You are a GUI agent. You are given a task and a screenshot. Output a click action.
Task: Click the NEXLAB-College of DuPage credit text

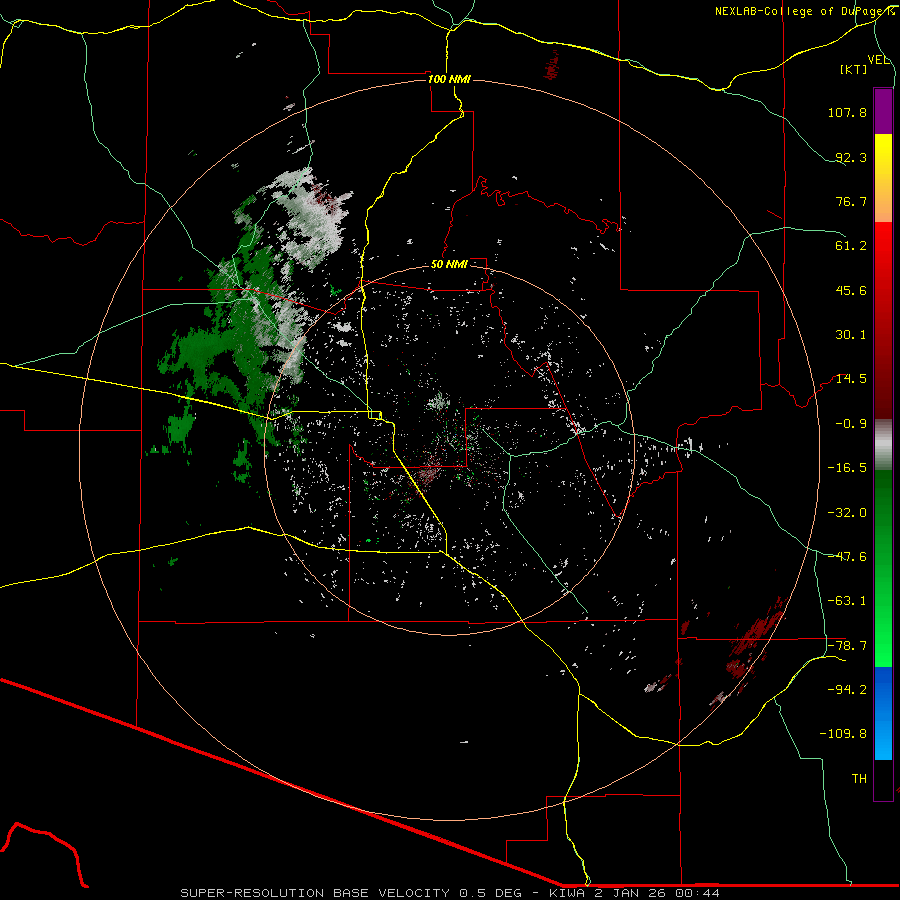(x=805, y=11)
